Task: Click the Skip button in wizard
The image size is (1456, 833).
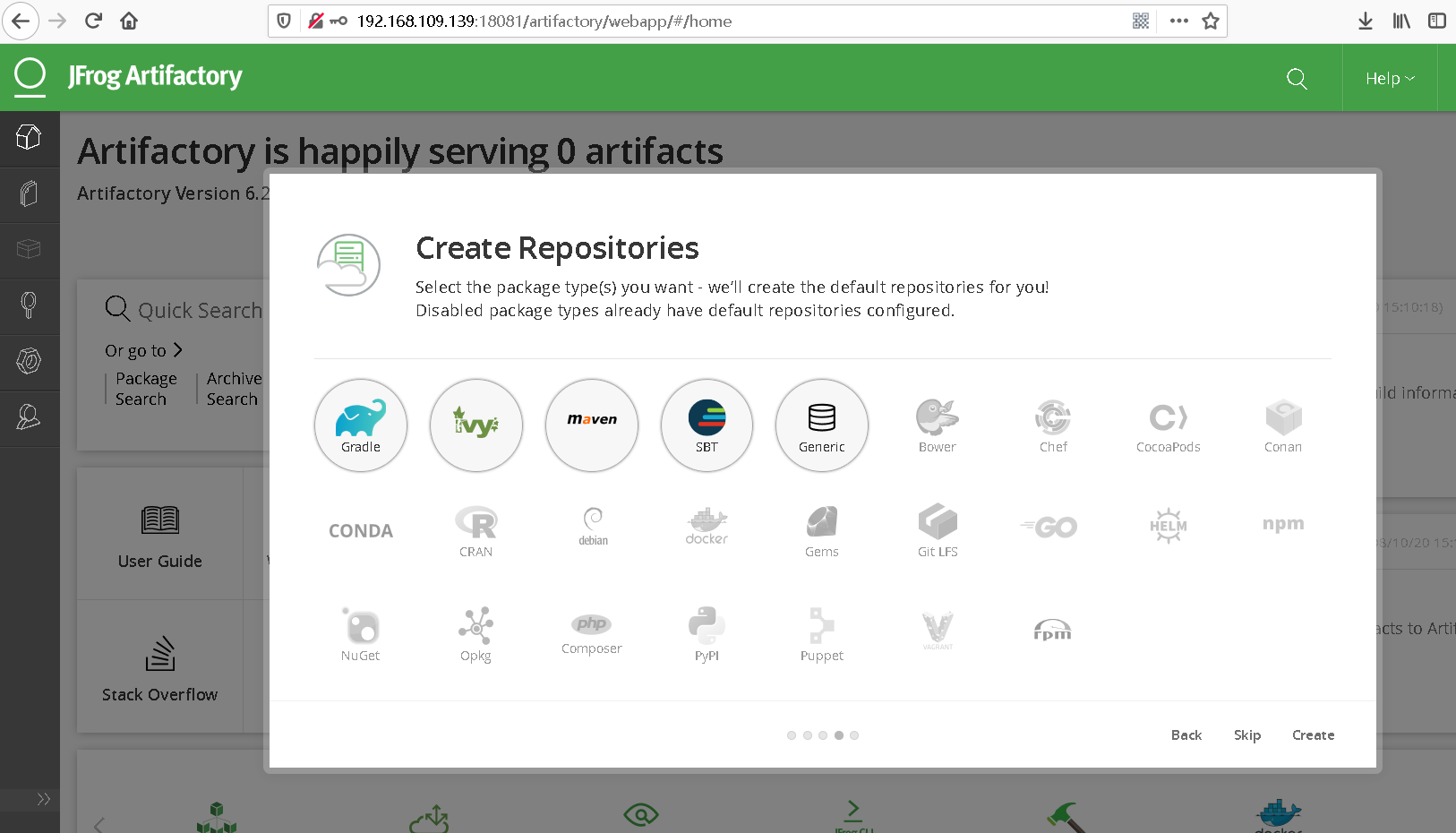Action: point(1247,734)
